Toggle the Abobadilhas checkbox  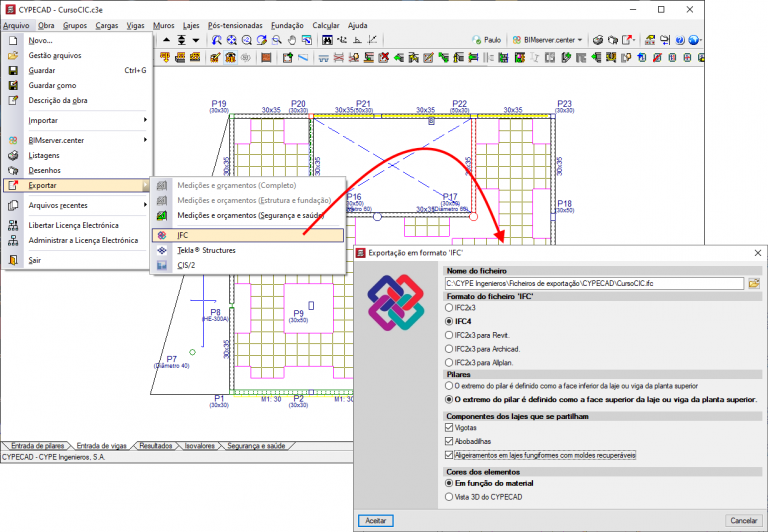point(449,441)
